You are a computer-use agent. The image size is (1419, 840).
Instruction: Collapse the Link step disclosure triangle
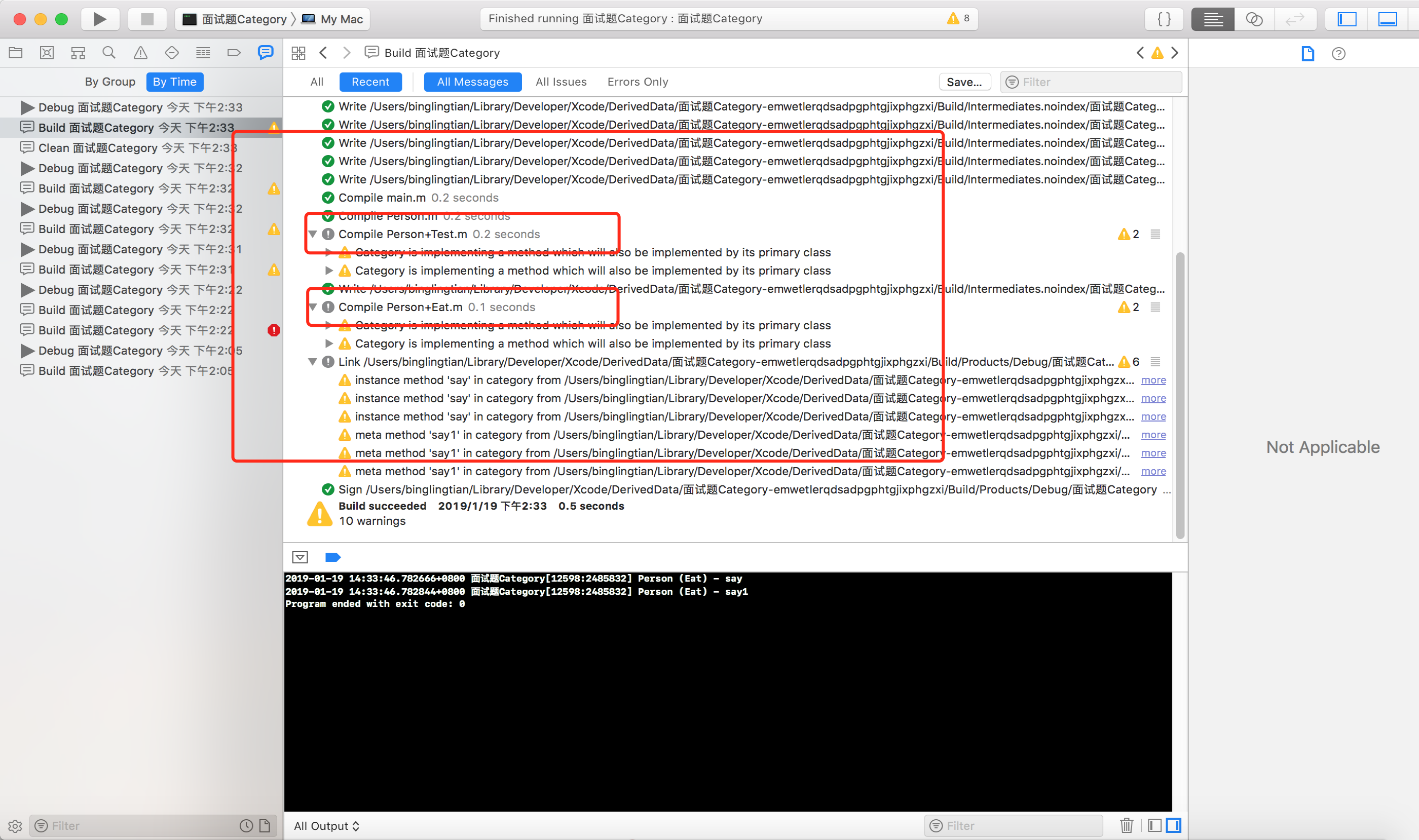pos(313,362)
